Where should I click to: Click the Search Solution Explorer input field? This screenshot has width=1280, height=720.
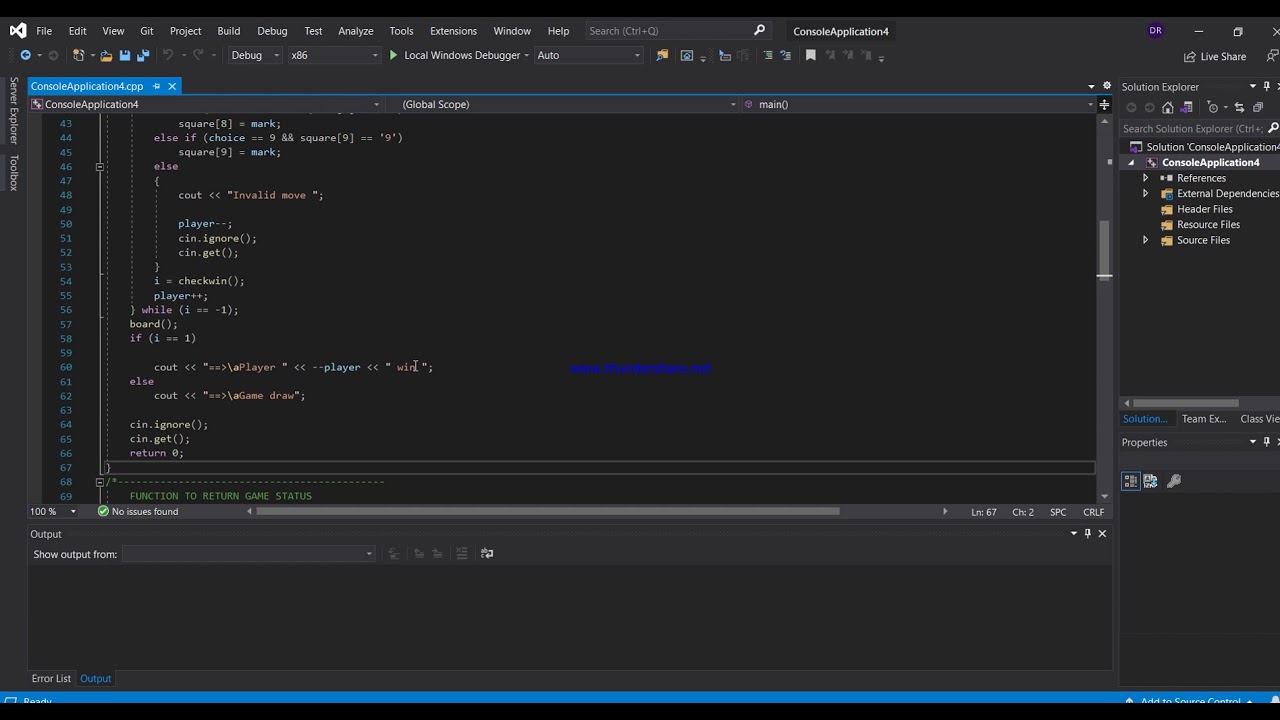click(1192, 128)
